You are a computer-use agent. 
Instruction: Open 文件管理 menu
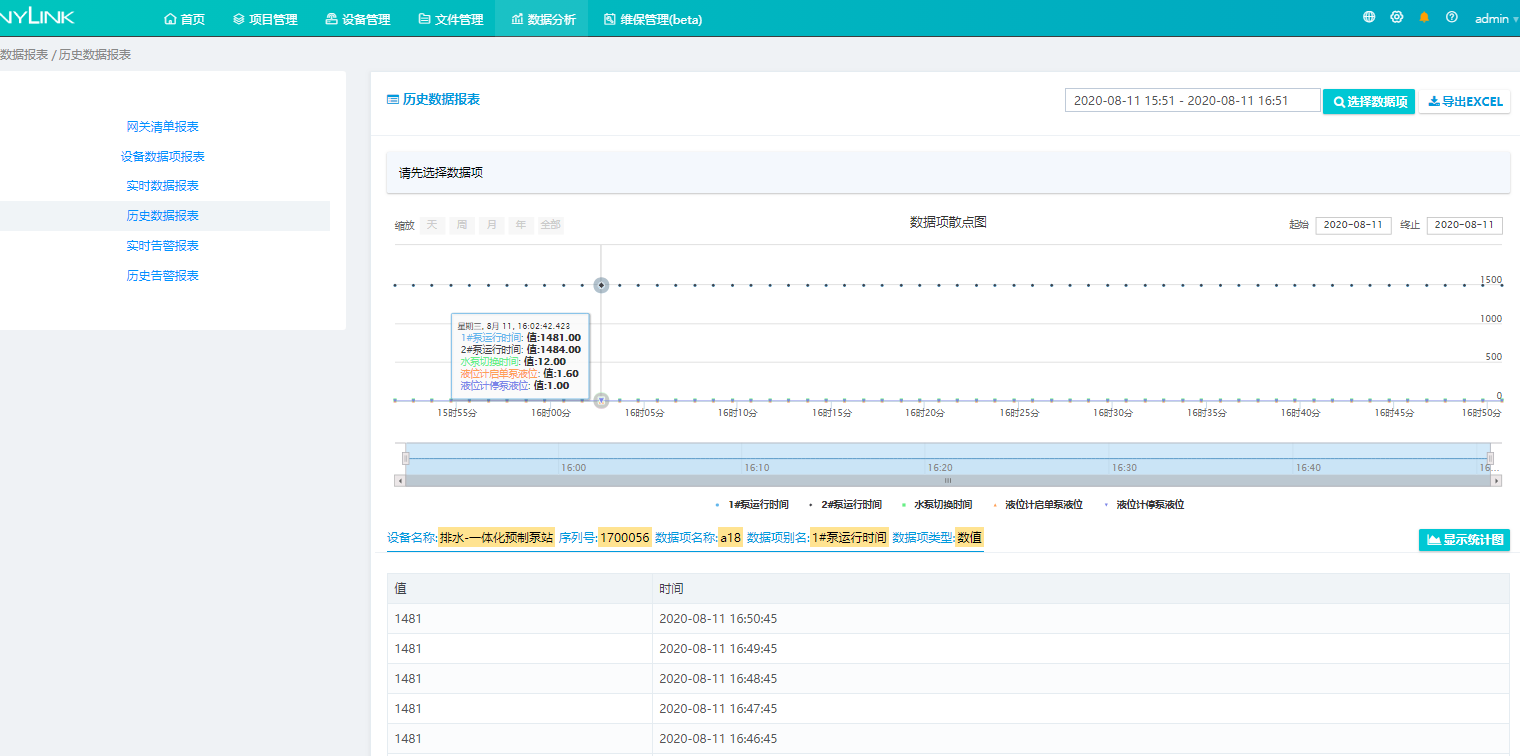click(451, 19)
